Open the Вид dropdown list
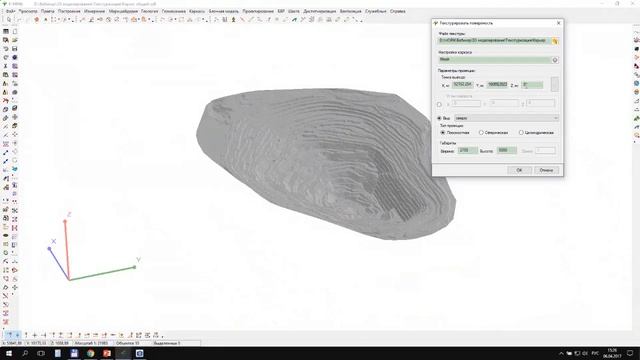The image size is (640, 360). tap(507, 118)
